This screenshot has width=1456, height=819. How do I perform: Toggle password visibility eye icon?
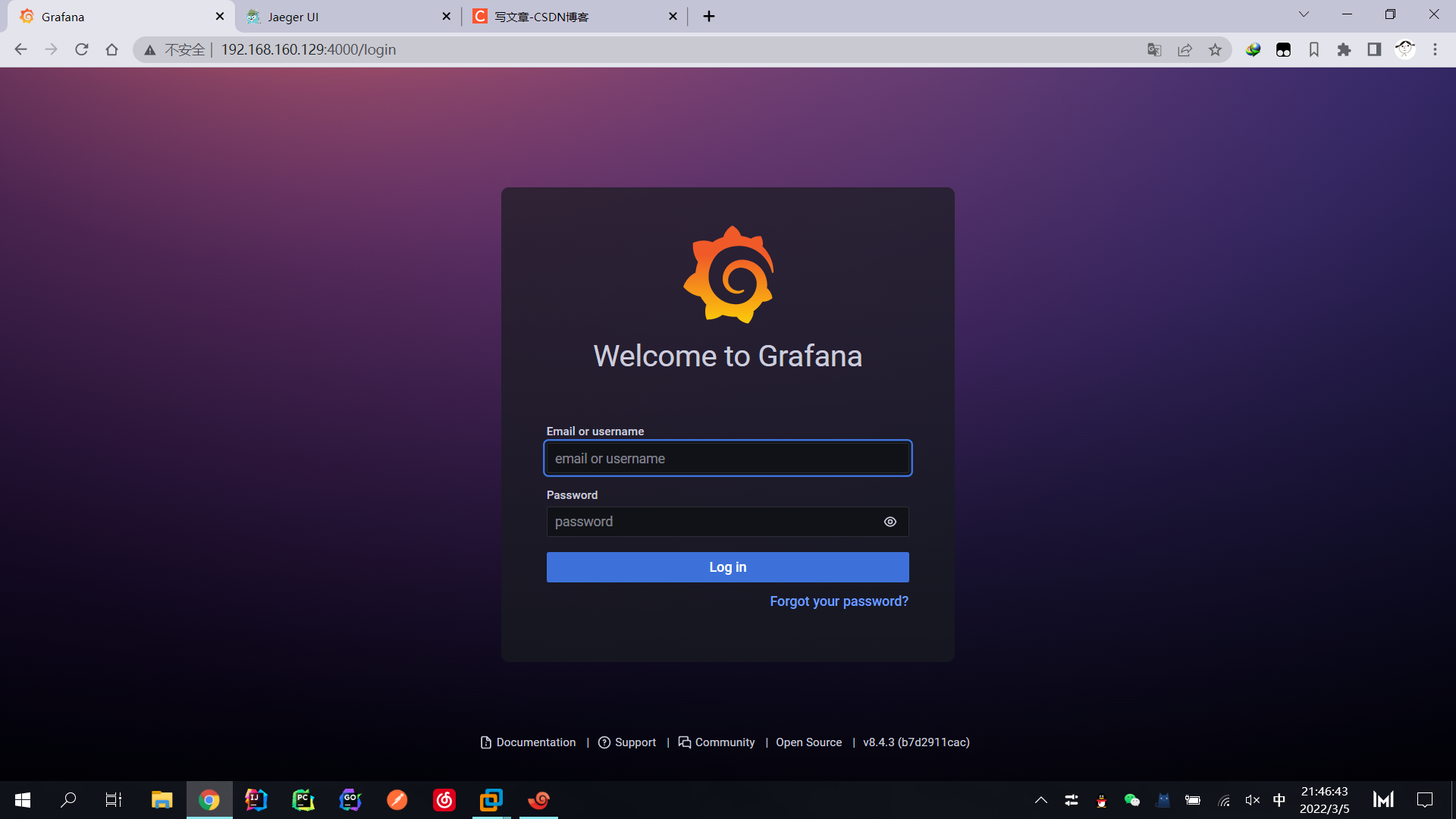(890, 522)
